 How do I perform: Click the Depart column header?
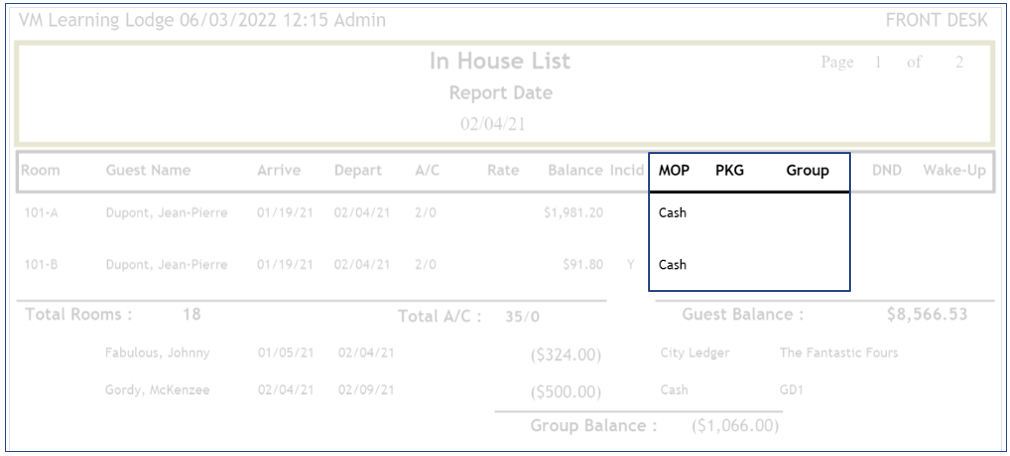coord(358,171)
